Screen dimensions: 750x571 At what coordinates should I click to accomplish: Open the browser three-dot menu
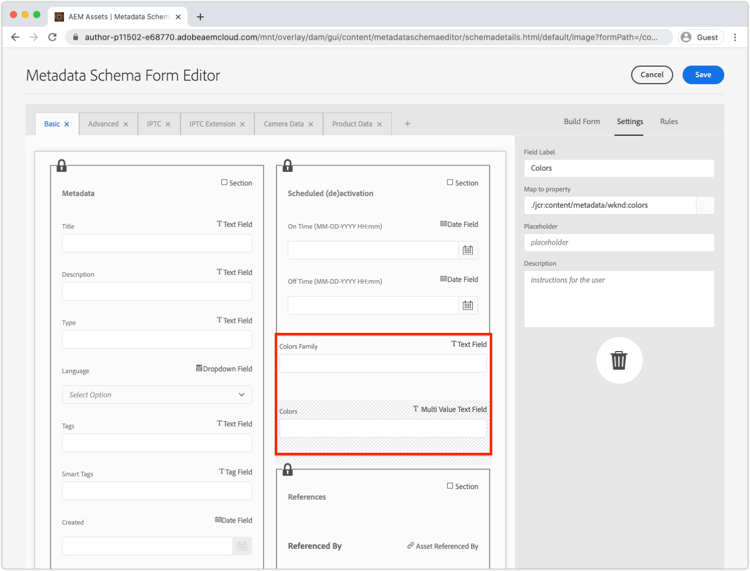click(735, 37)
